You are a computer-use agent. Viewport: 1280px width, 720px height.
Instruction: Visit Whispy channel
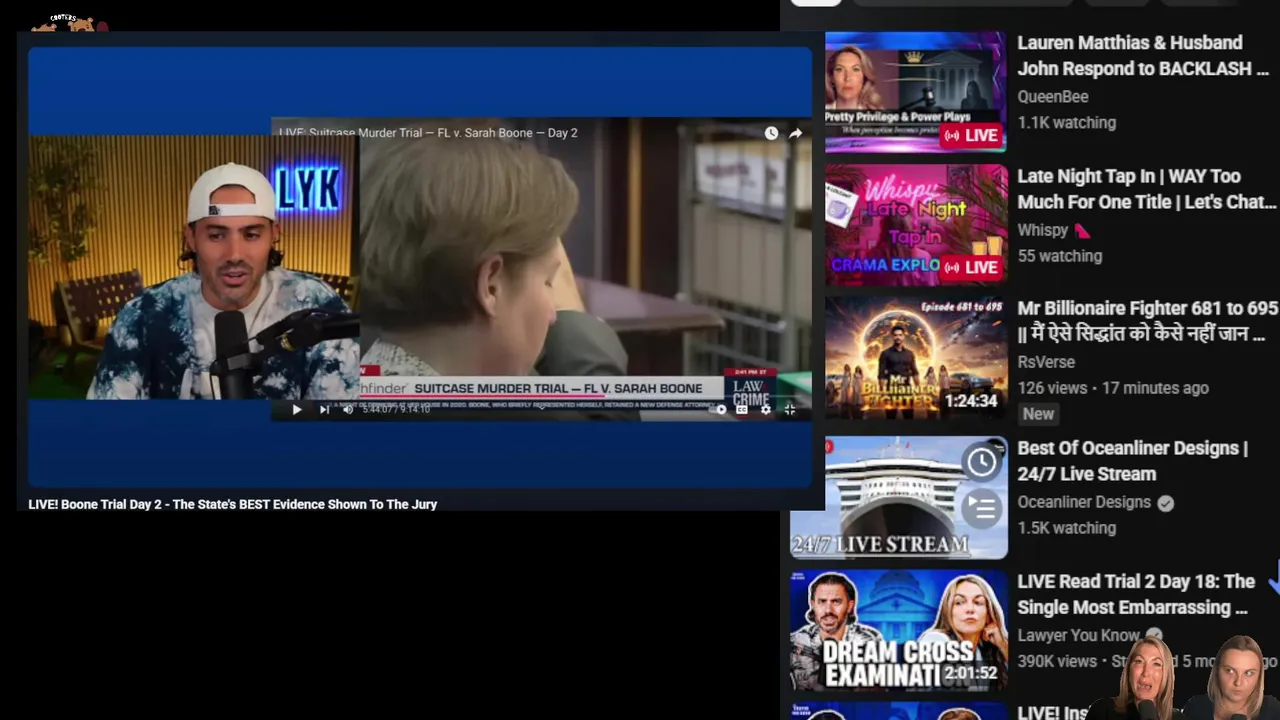tap(1043, 230)
